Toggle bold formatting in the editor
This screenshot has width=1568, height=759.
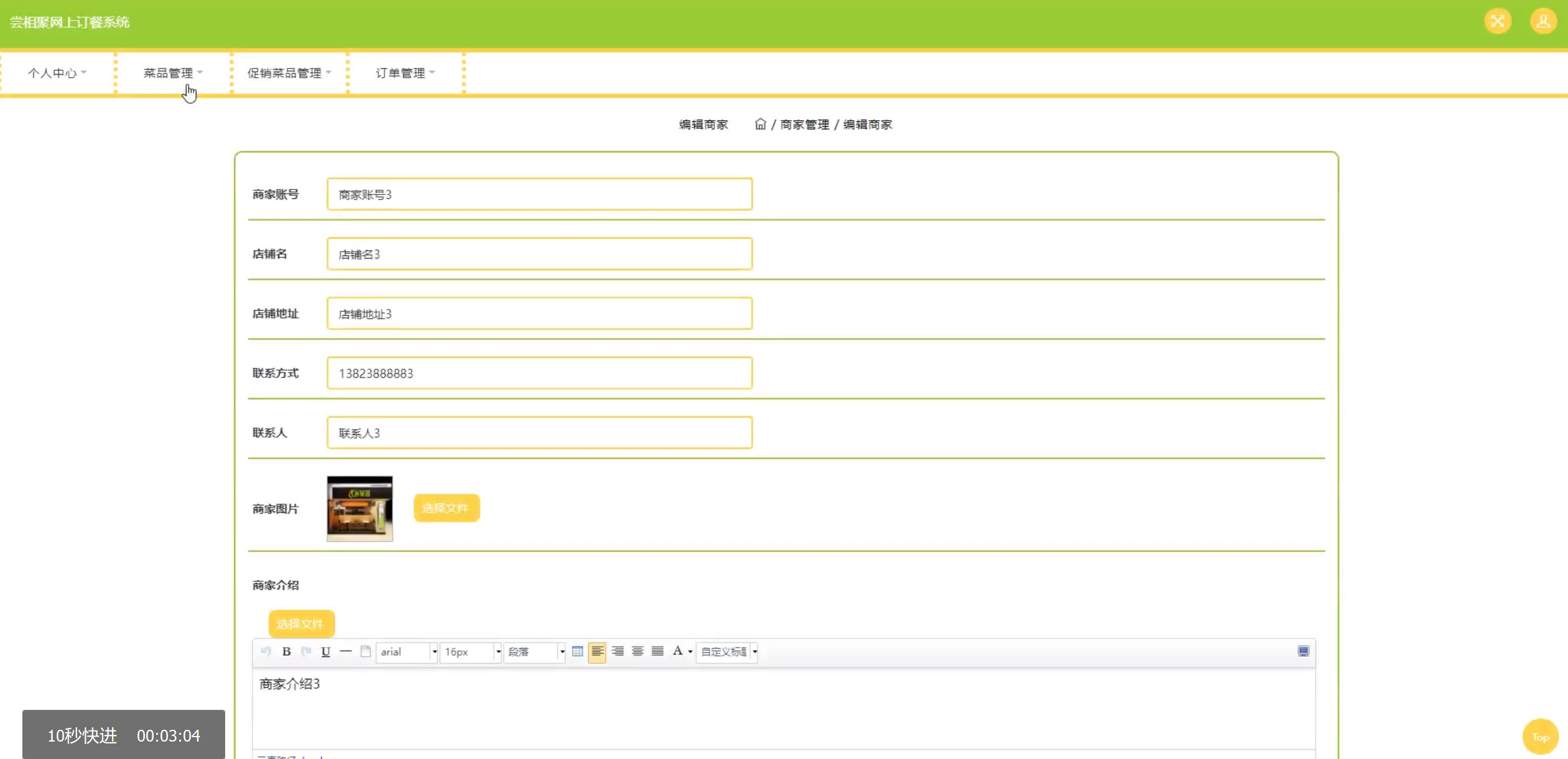click(286, 651)
